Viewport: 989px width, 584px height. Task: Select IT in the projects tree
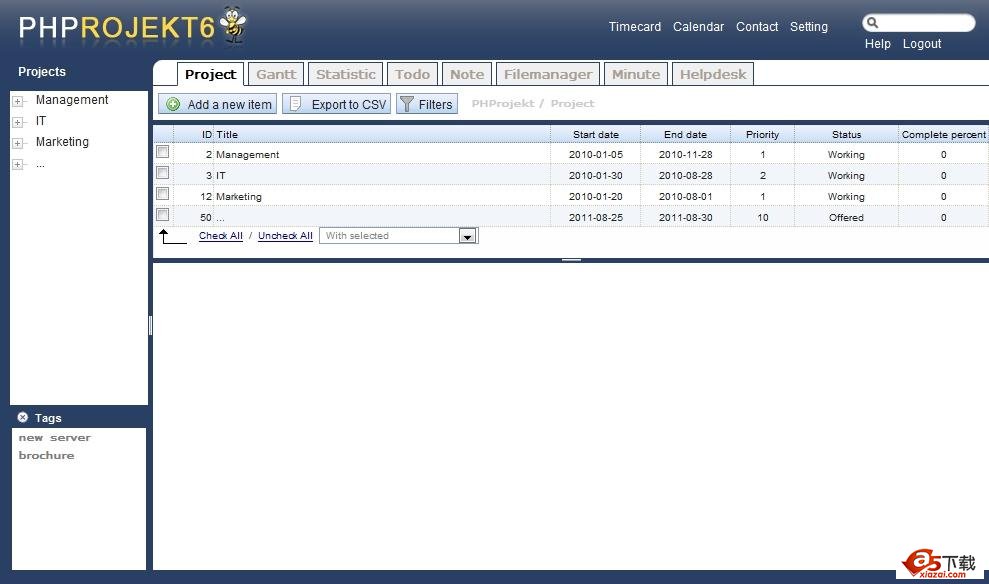41,120
